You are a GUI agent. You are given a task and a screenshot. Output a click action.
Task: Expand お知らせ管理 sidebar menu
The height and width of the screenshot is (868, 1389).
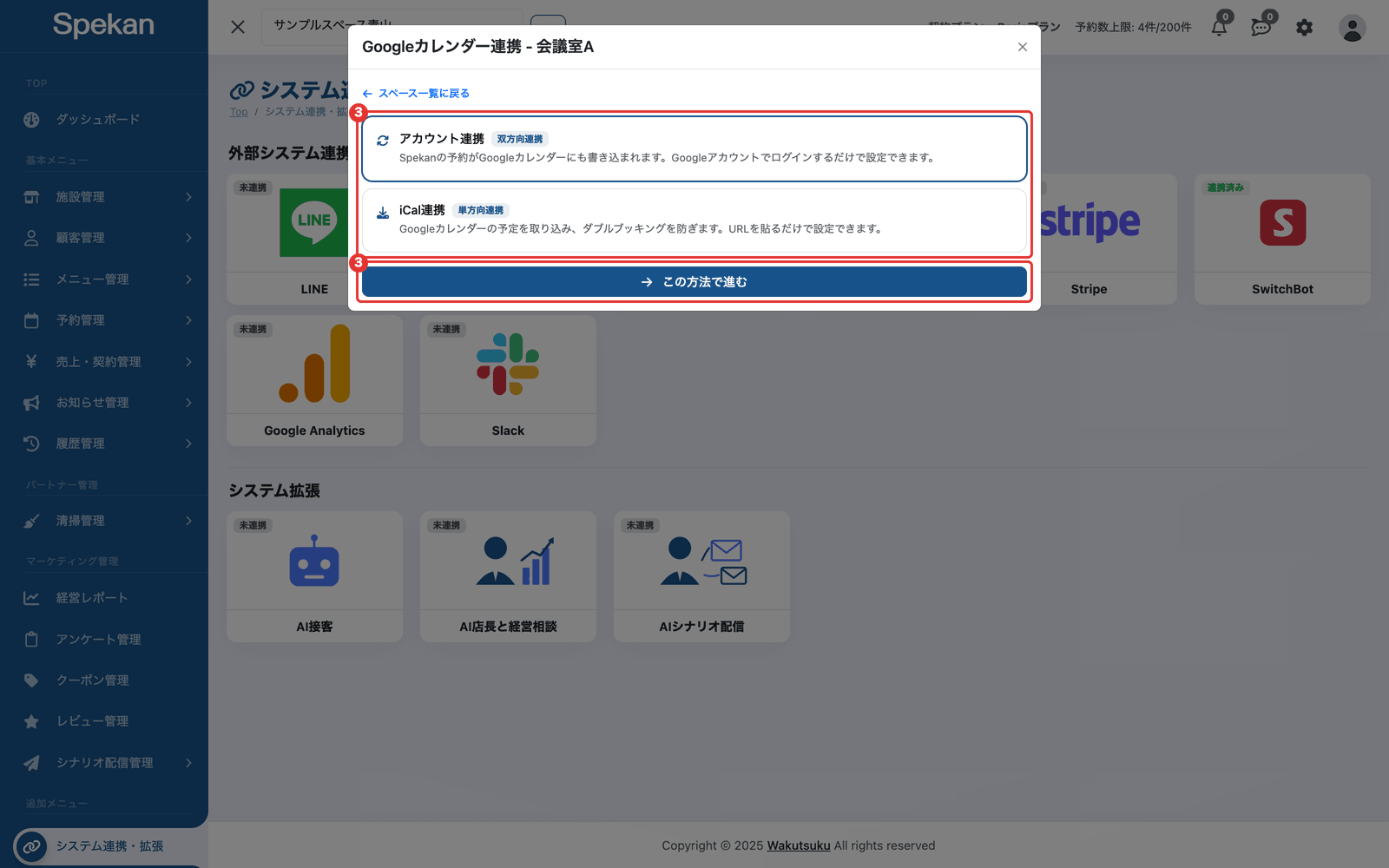[104, 403]
